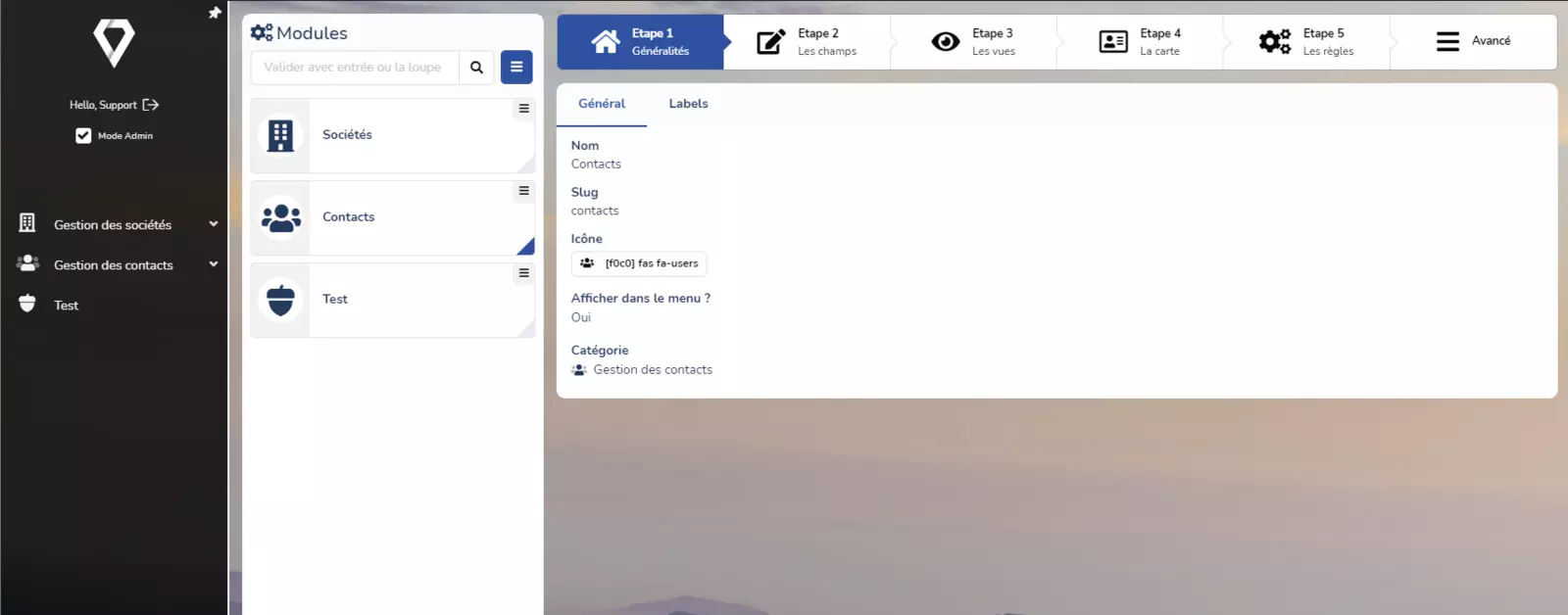Switch to the Labels tab

click(688, 104)
